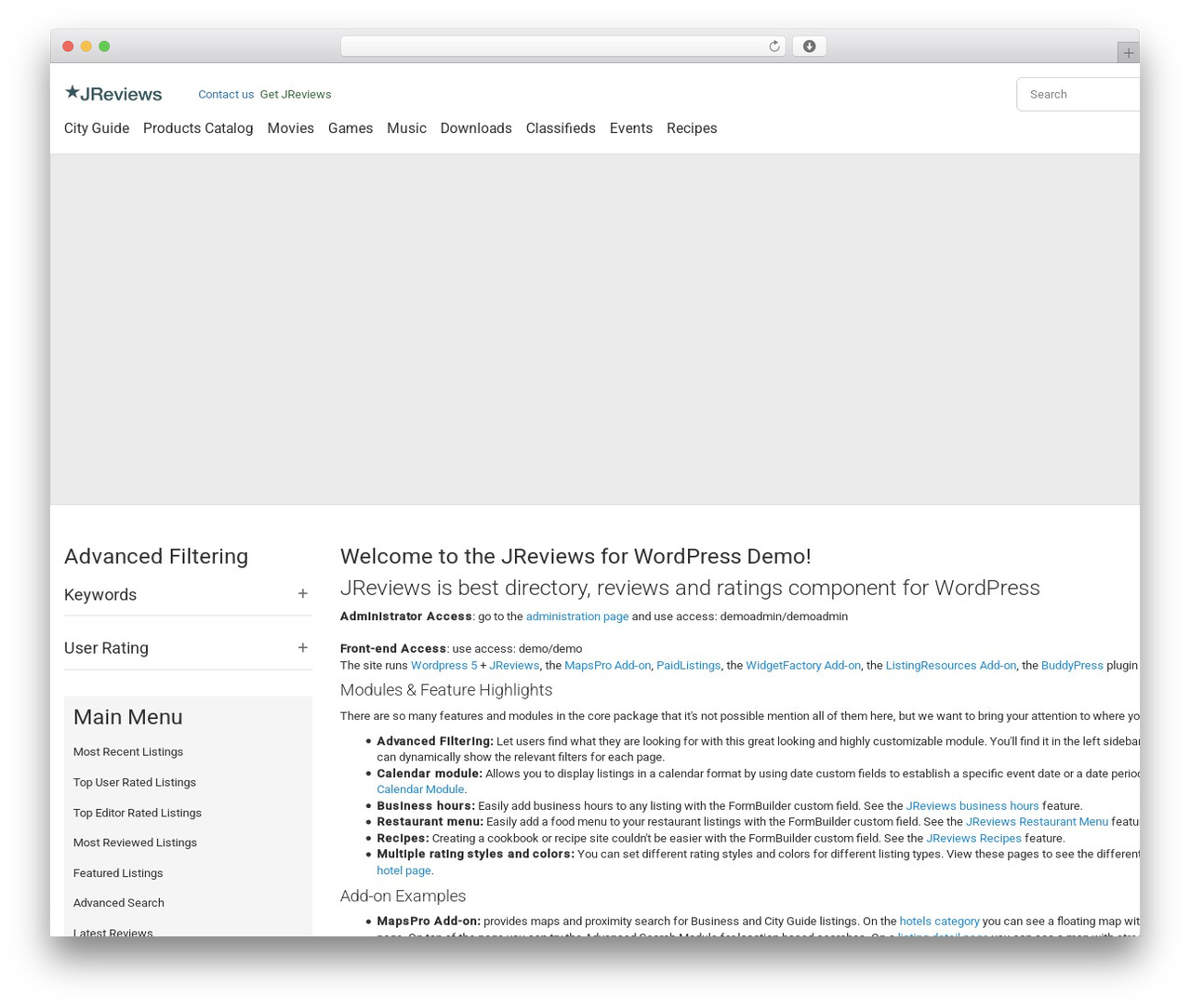The image size is (1190, 1008).
Task: Click the Wordpress 5 link
Action: click(x=443, y=666)
